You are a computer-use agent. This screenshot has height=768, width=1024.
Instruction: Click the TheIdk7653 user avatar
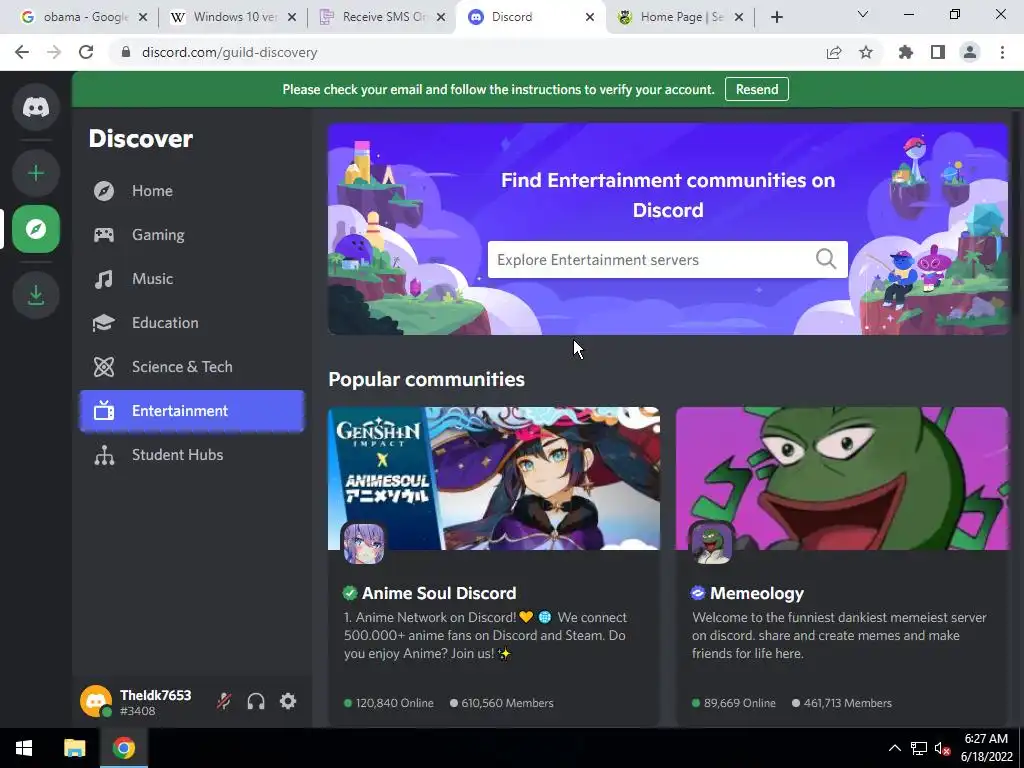(x=96, y=701)
